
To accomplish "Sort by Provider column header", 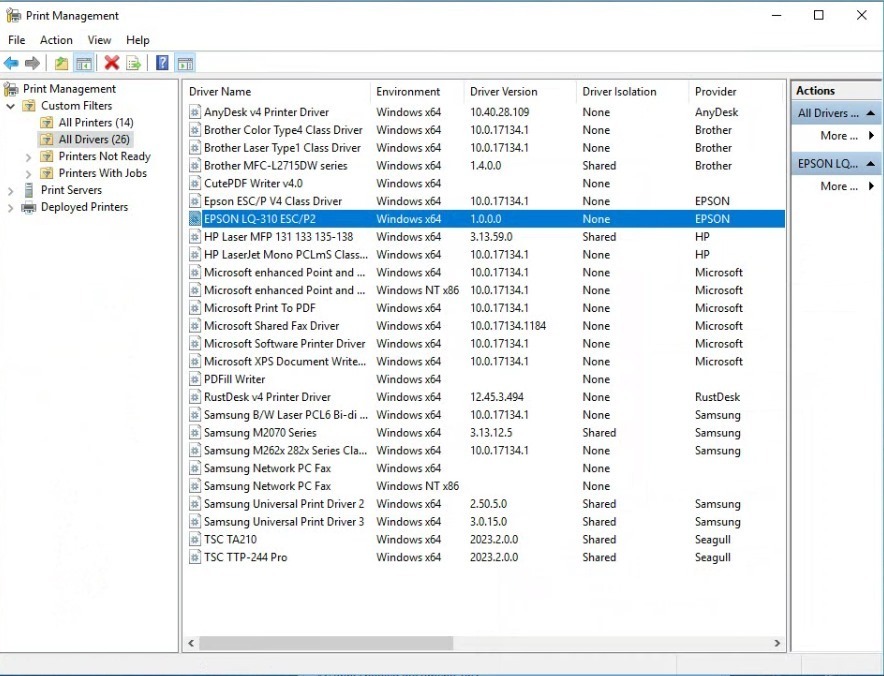I will [736, 91].
